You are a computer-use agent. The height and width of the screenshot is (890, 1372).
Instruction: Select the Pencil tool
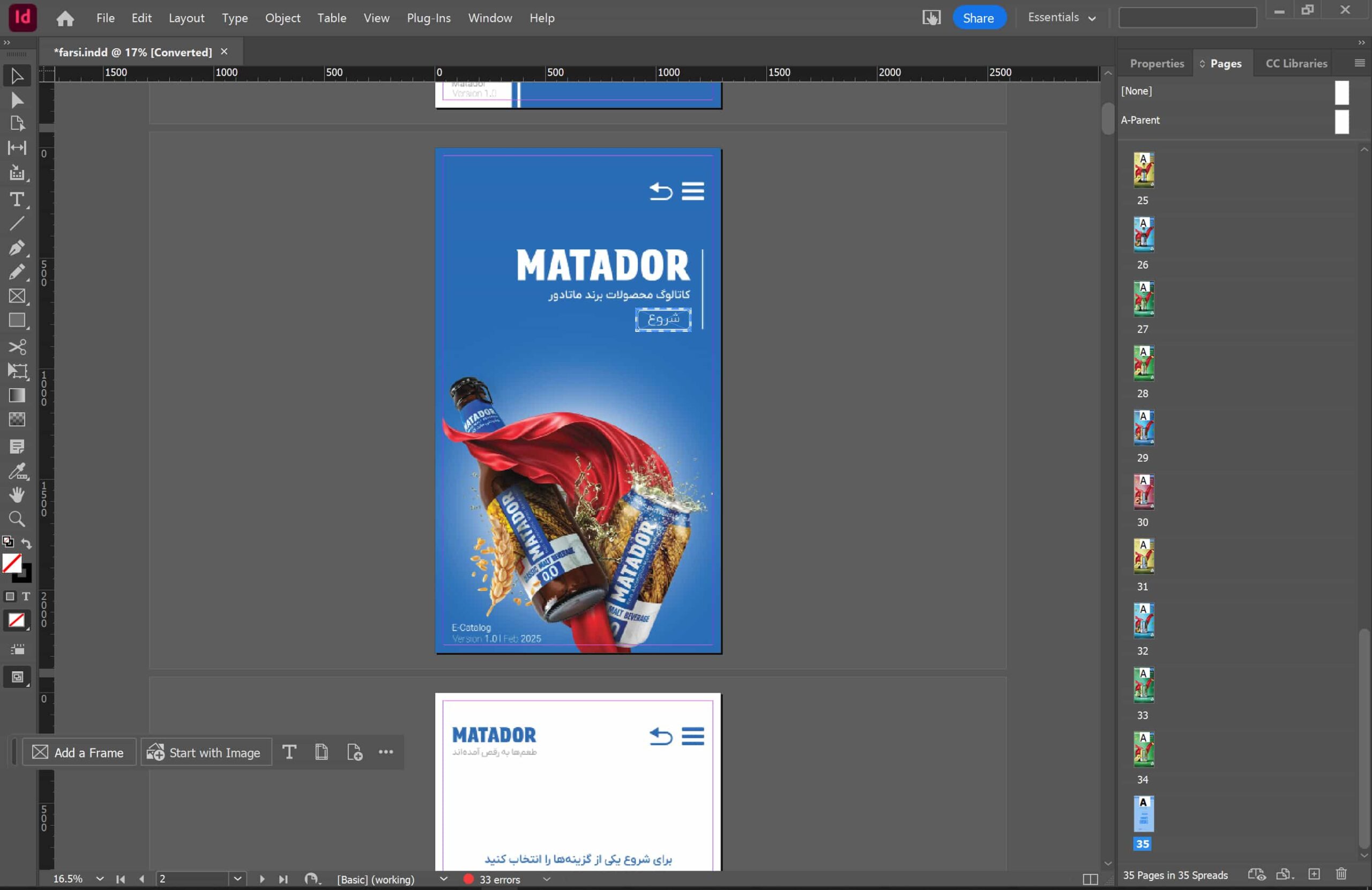click(x=17, y=272)
